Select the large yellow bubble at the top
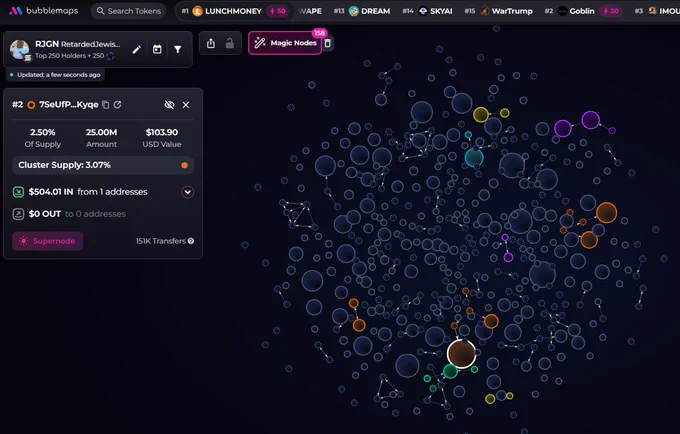 click(x=481, y=114)
